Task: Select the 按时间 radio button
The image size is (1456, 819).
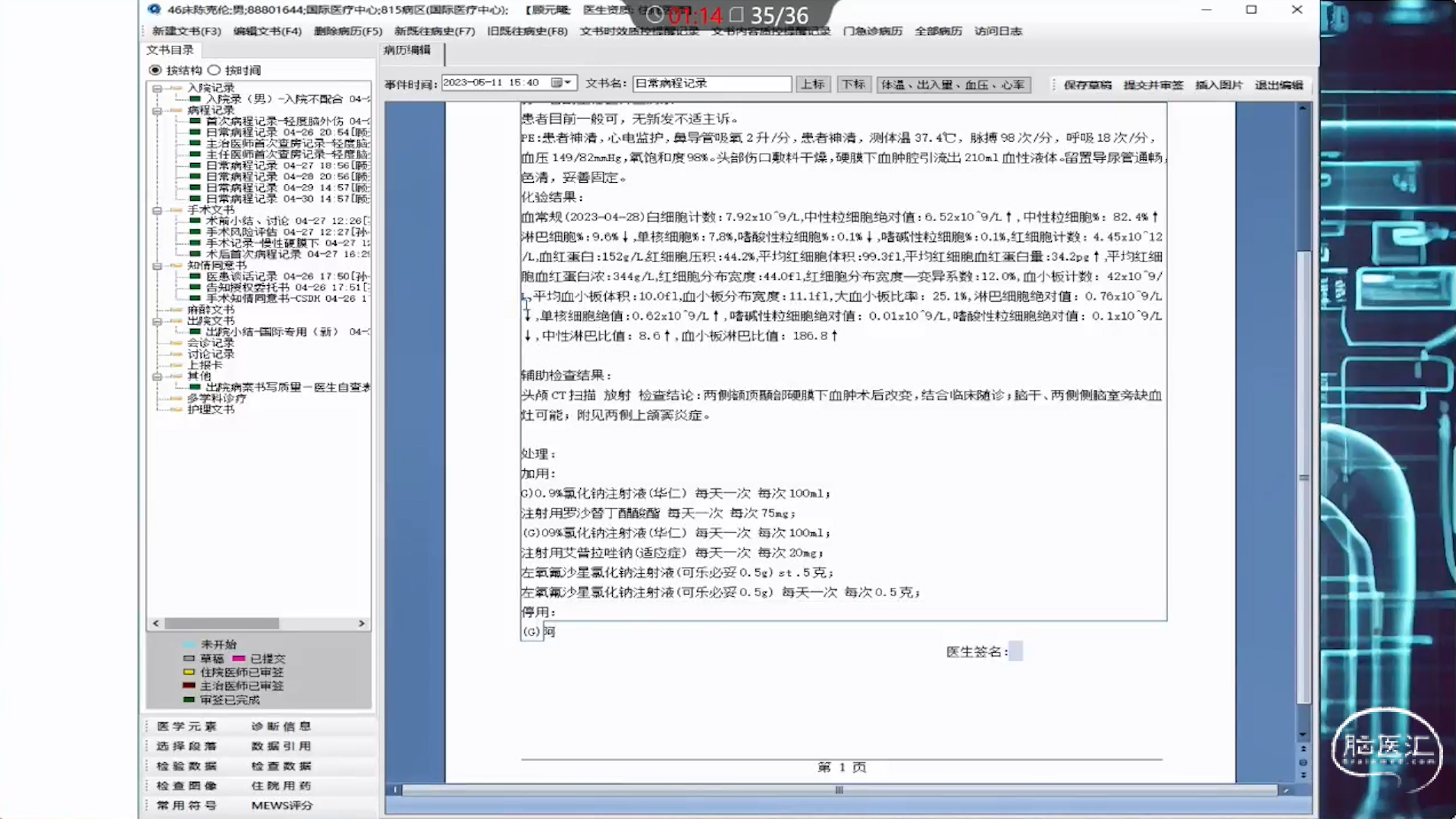Action: click(214, 70)
